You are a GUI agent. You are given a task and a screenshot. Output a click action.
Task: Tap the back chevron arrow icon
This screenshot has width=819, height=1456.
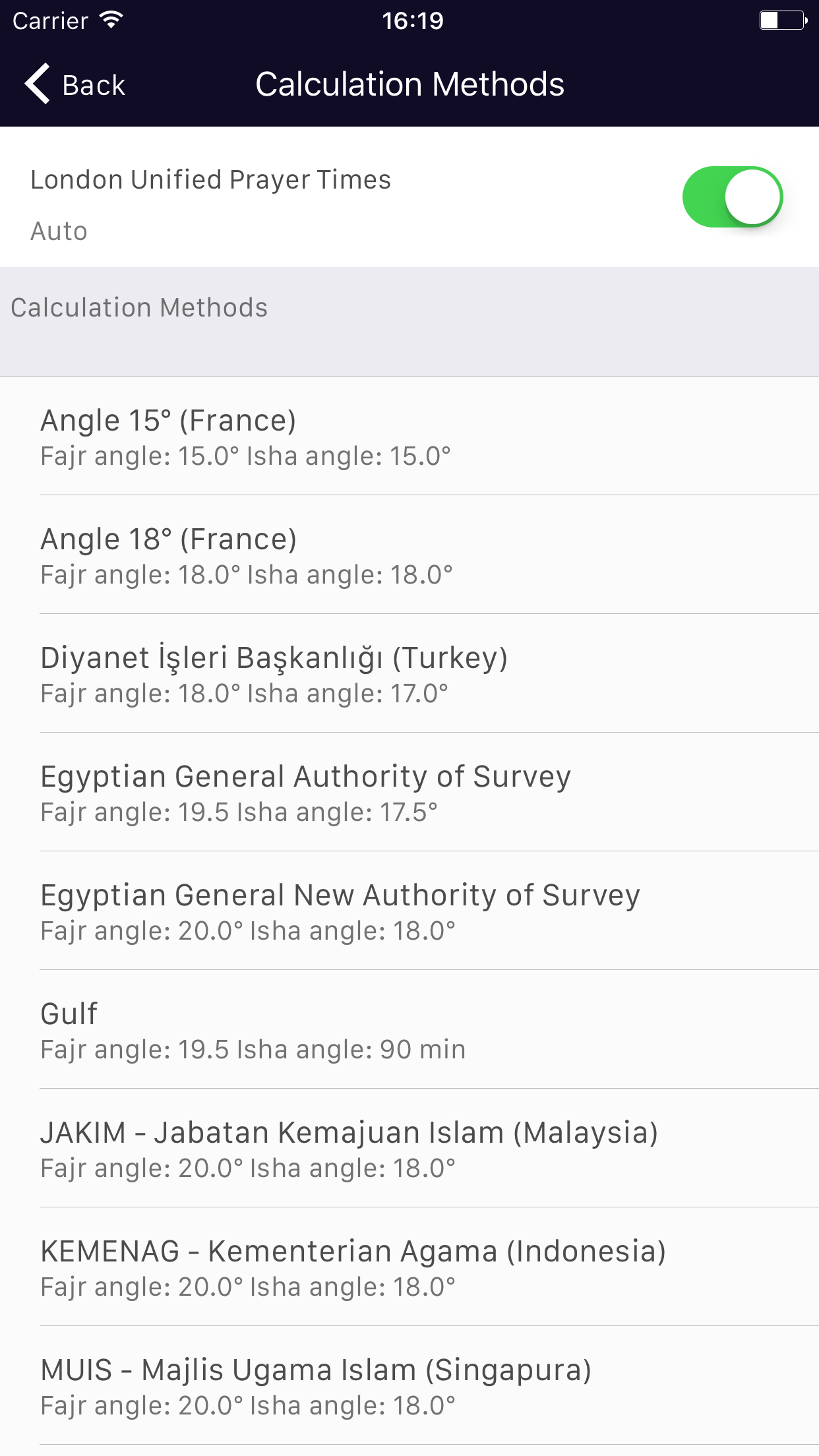[x=38, y=84]
